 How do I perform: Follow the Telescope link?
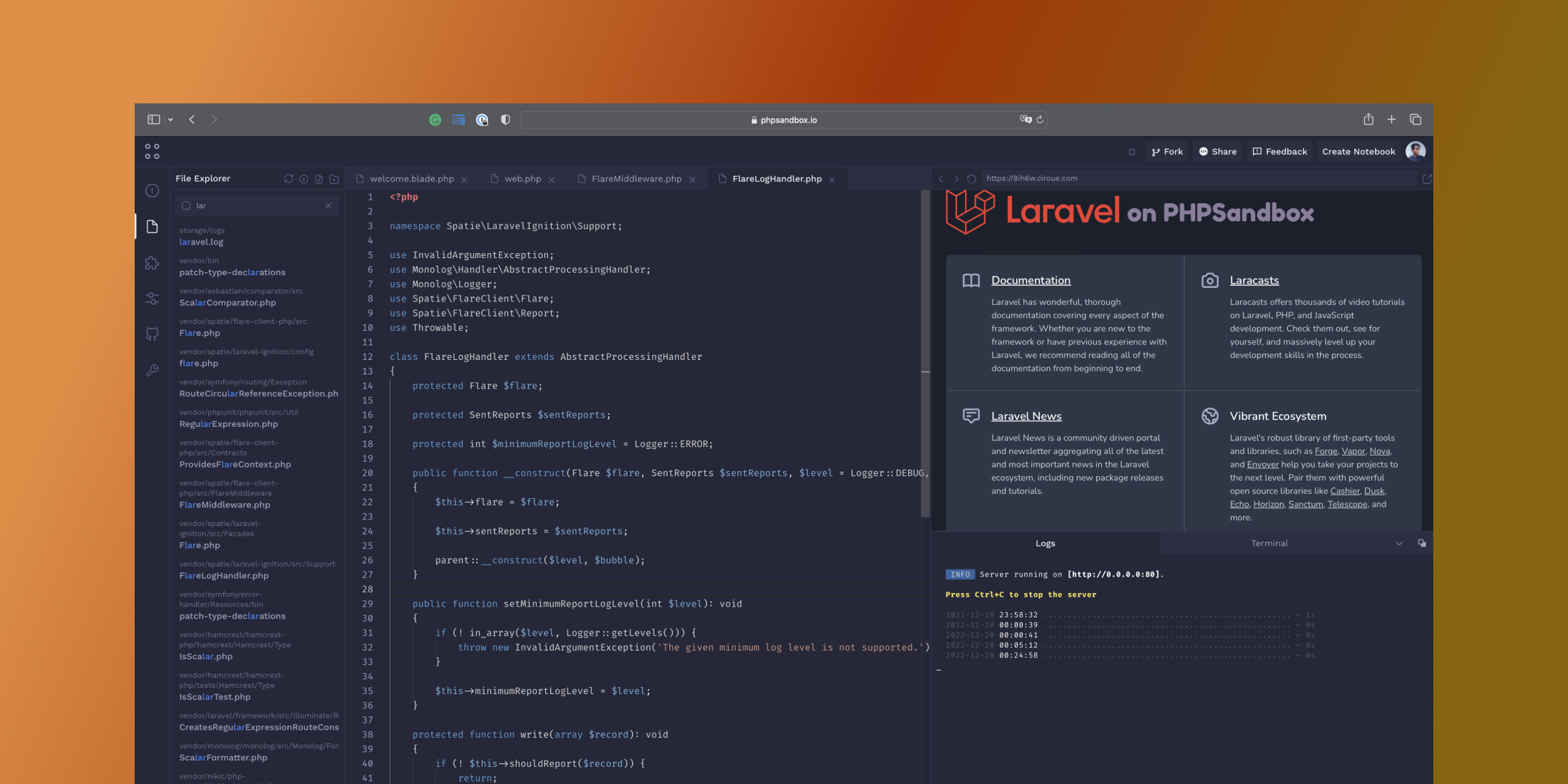1347,505
